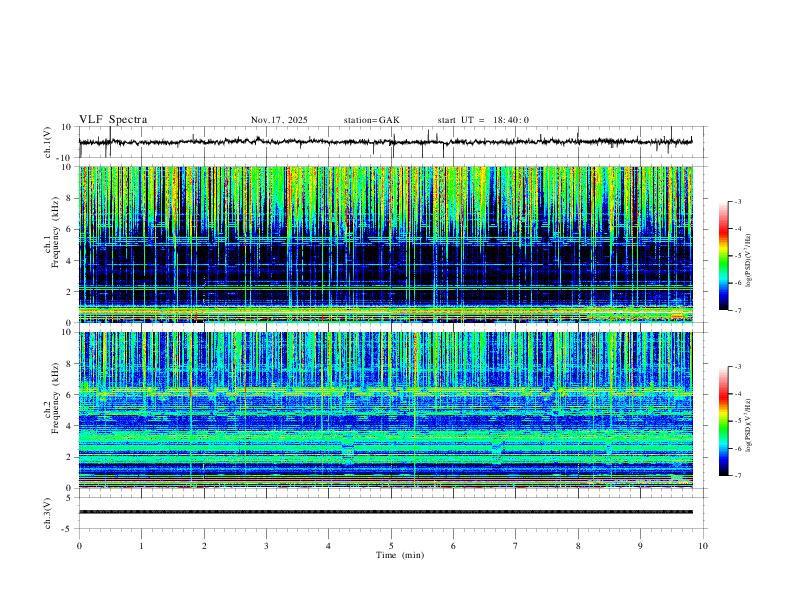
Task: Click the "ch.3(V)" axis label
Action: tap(47, 513)
